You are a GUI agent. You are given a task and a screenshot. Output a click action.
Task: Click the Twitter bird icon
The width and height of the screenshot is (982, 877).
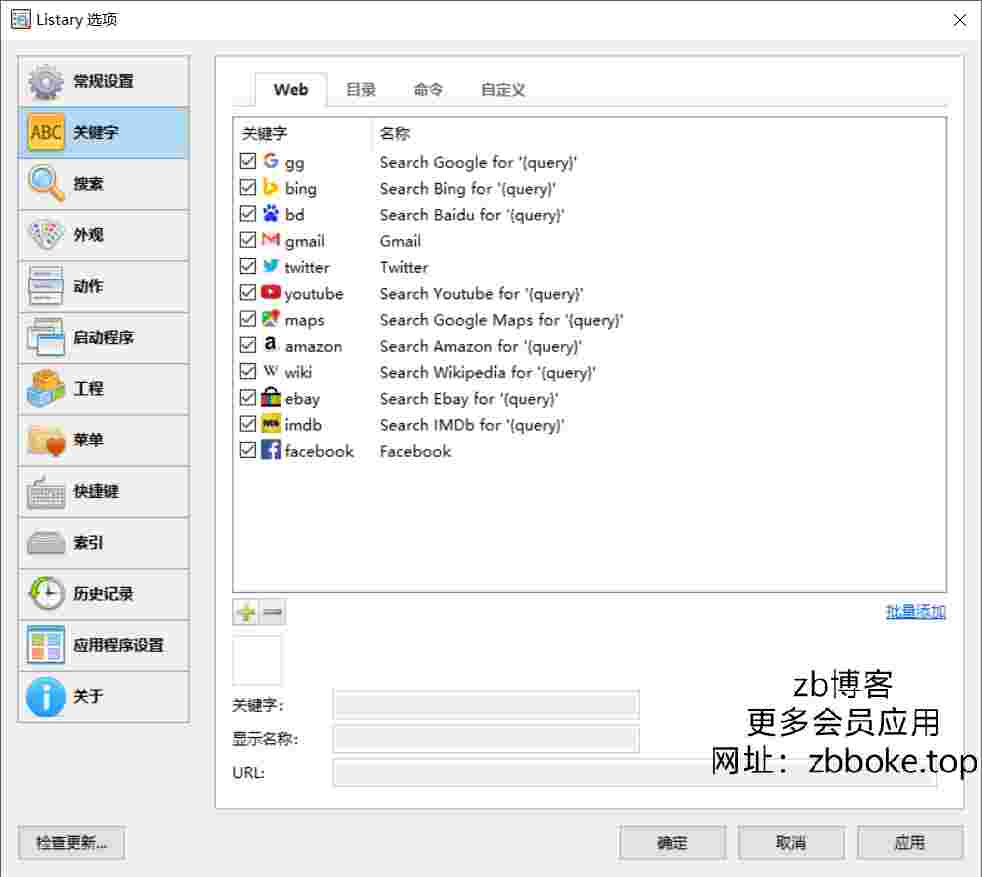point(271,266)
